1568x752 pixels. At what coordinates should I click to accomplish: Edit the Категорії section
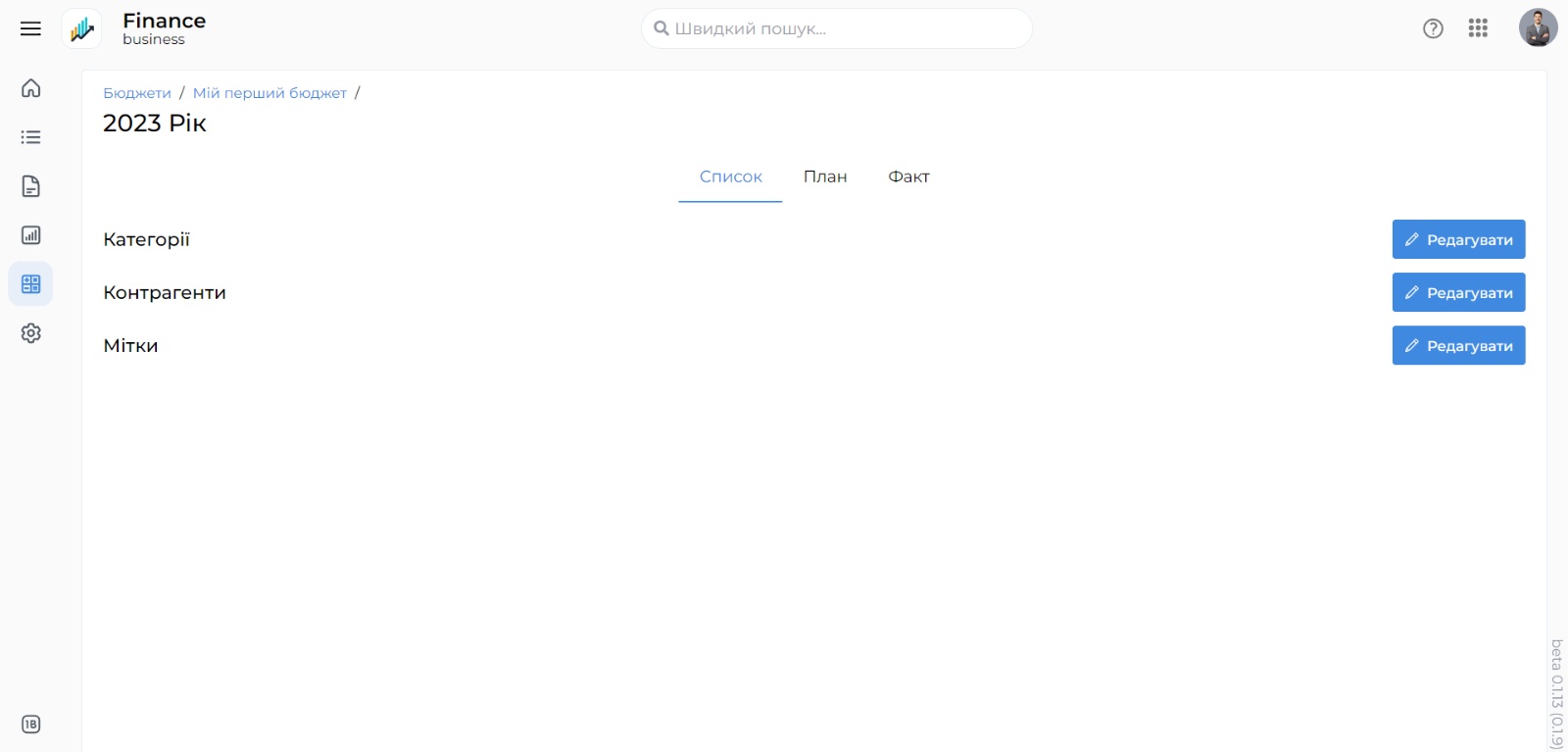(x=1458, y=239)
